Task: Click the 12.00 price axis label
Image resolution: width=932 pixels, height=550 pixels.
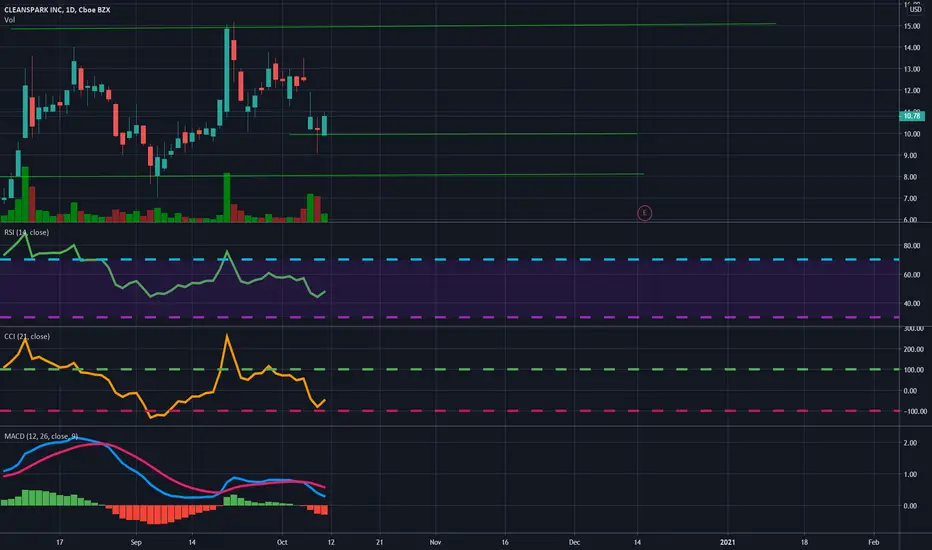Action: 912,90
